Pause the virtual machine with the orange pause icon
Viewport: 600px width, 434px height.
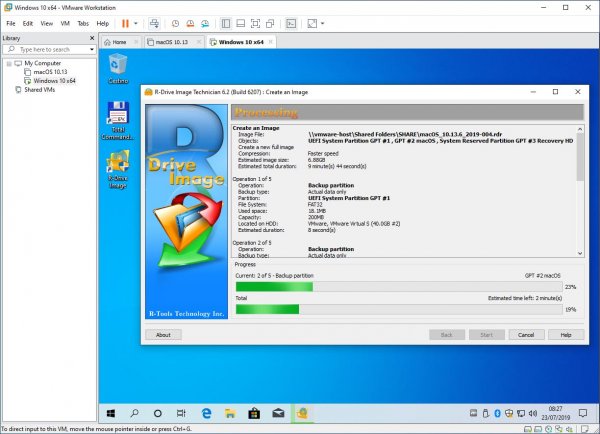[x=125, y=24]
